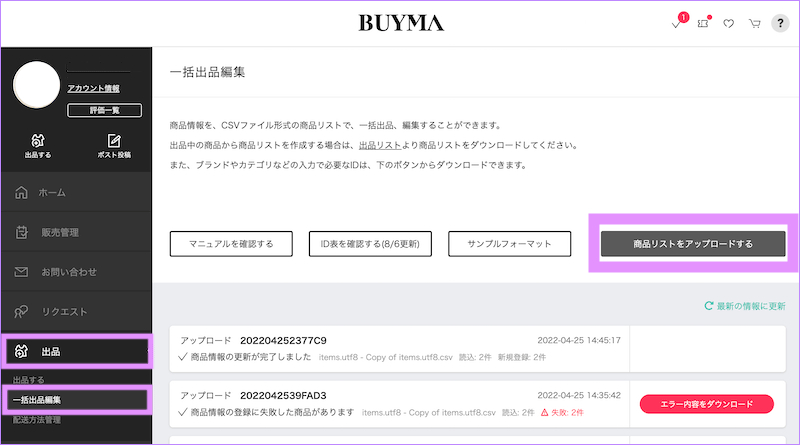Click 商品リストをアップロードする button

tap(693, 244)
